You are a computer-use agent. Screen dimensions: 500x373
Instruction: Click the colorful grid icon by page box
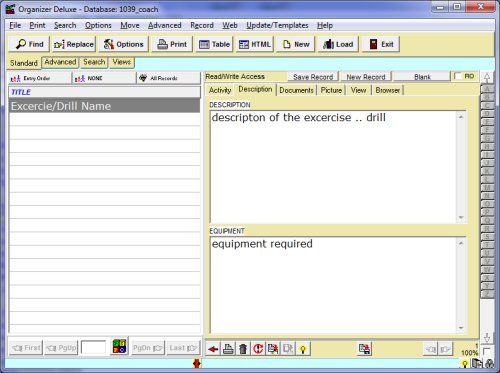click(119, 346)
